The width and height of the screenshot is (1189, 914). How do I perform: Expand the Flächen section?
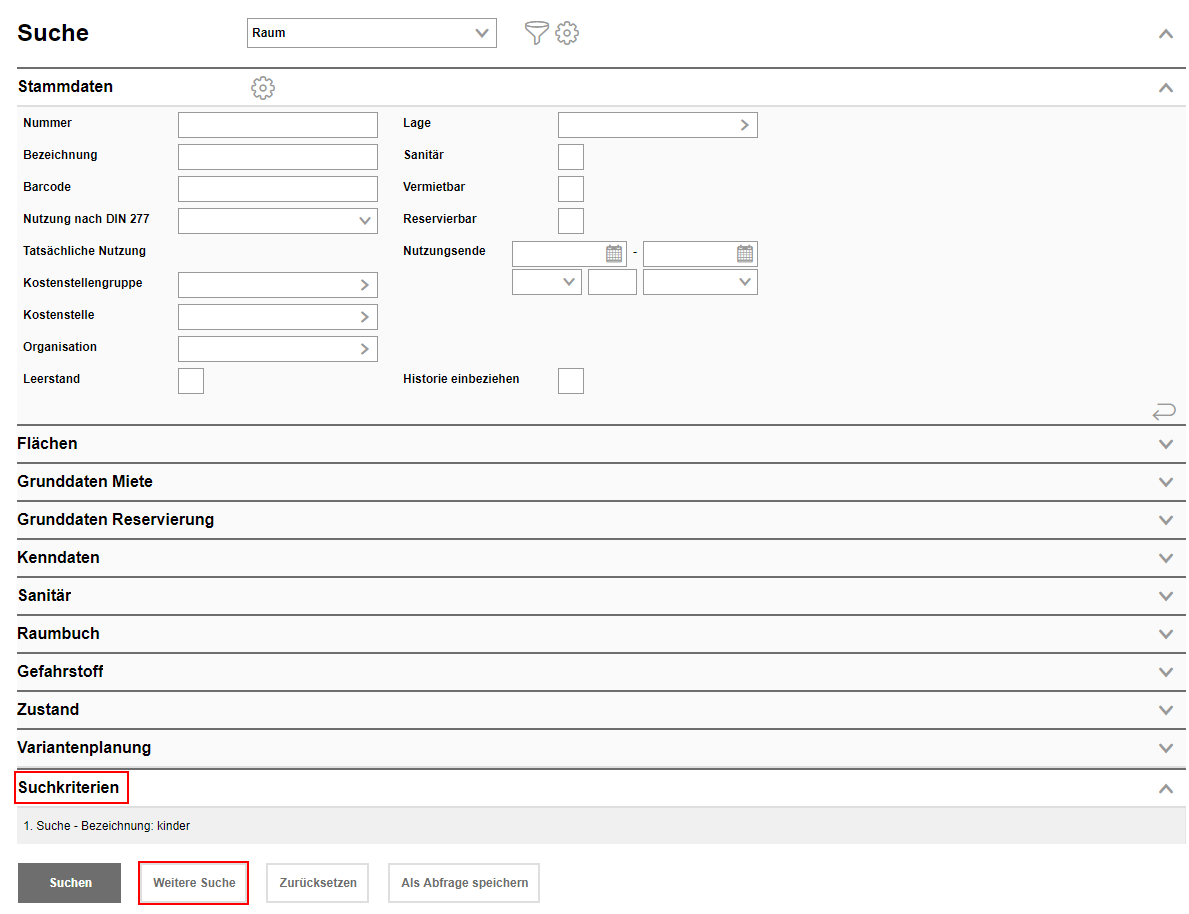coord(1165,444)
